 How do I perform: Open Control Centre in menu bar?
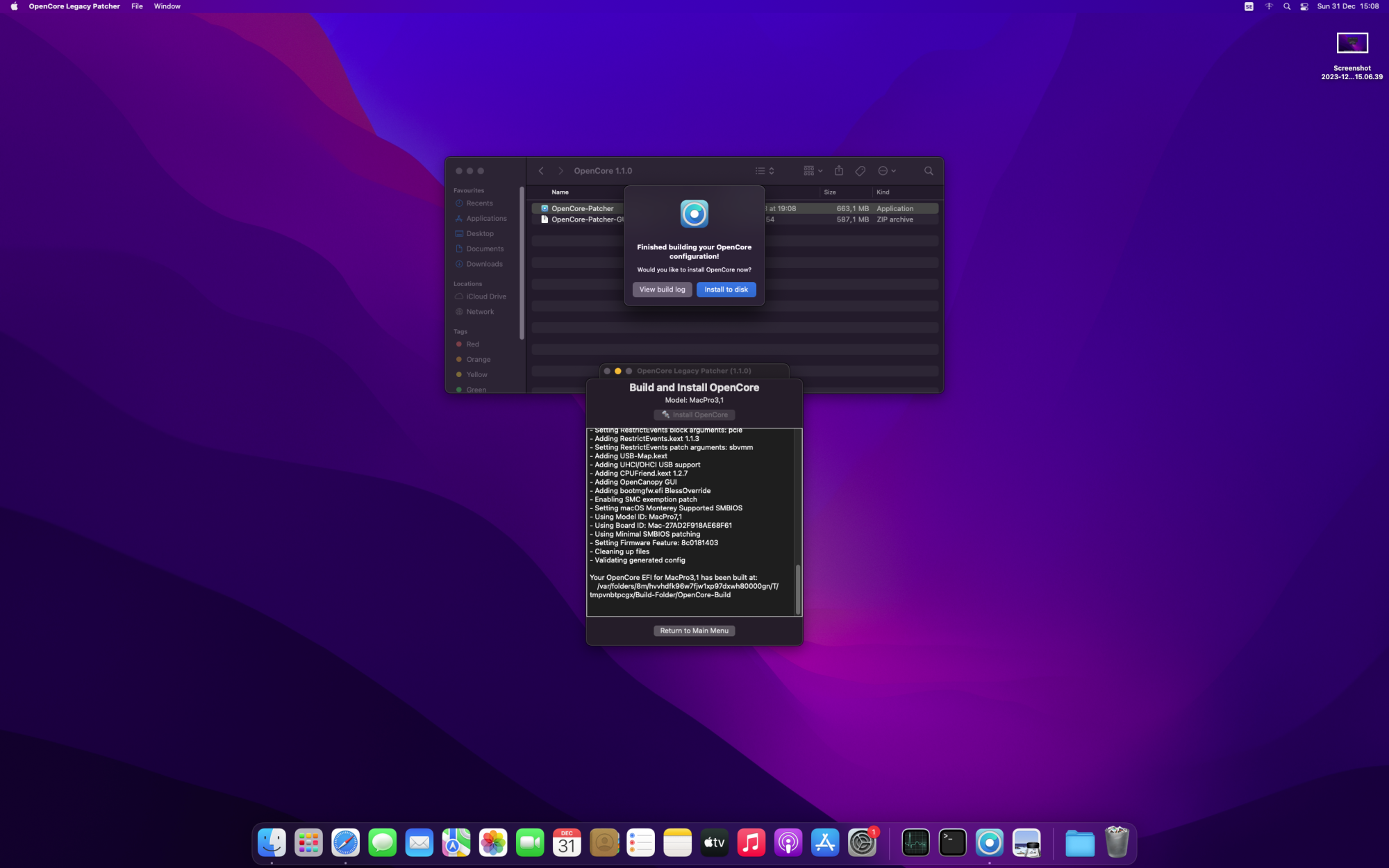click(x=1304, y=6)
